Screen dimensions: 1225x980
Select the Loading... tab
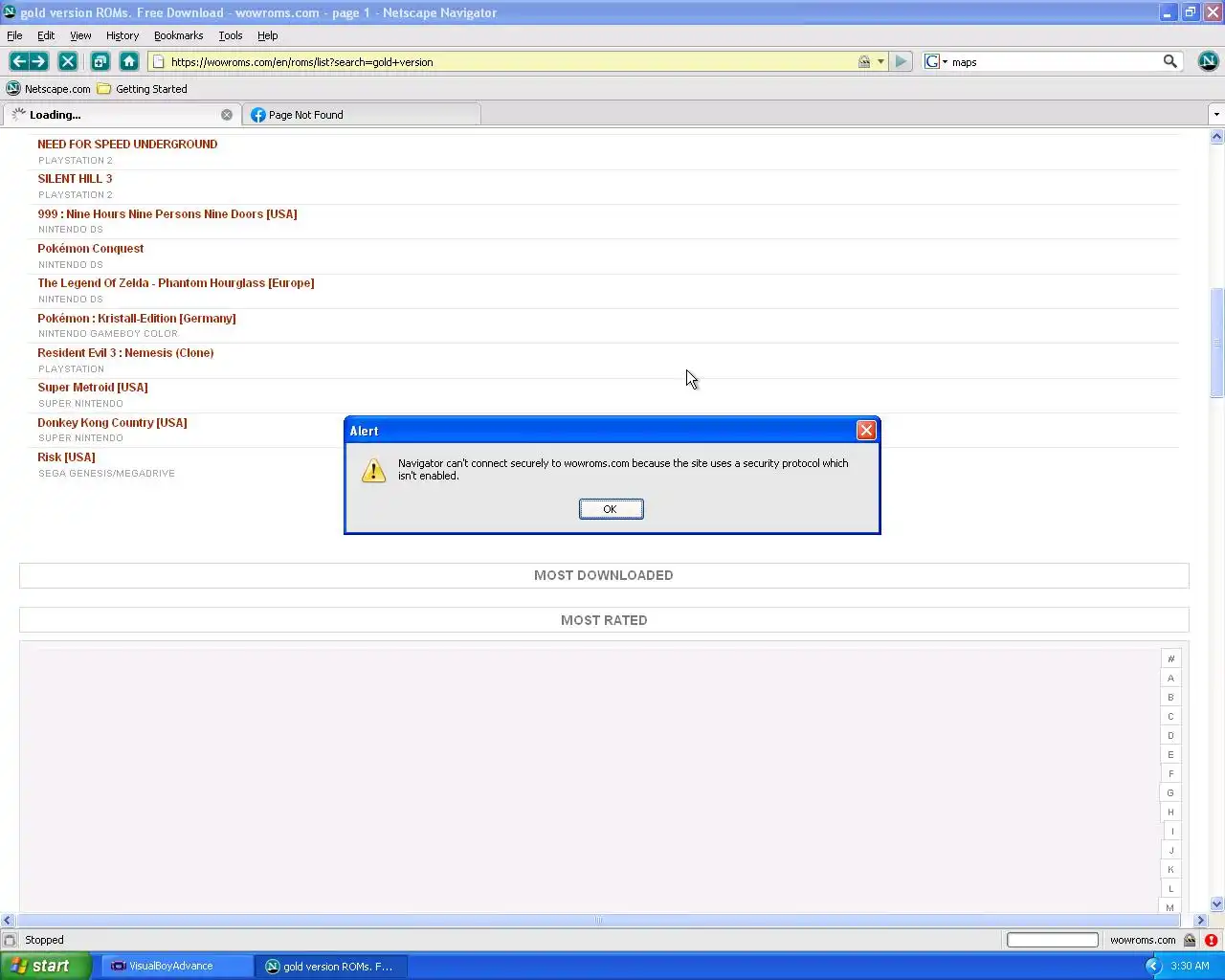pyautogui.click(x=122, y=115)
